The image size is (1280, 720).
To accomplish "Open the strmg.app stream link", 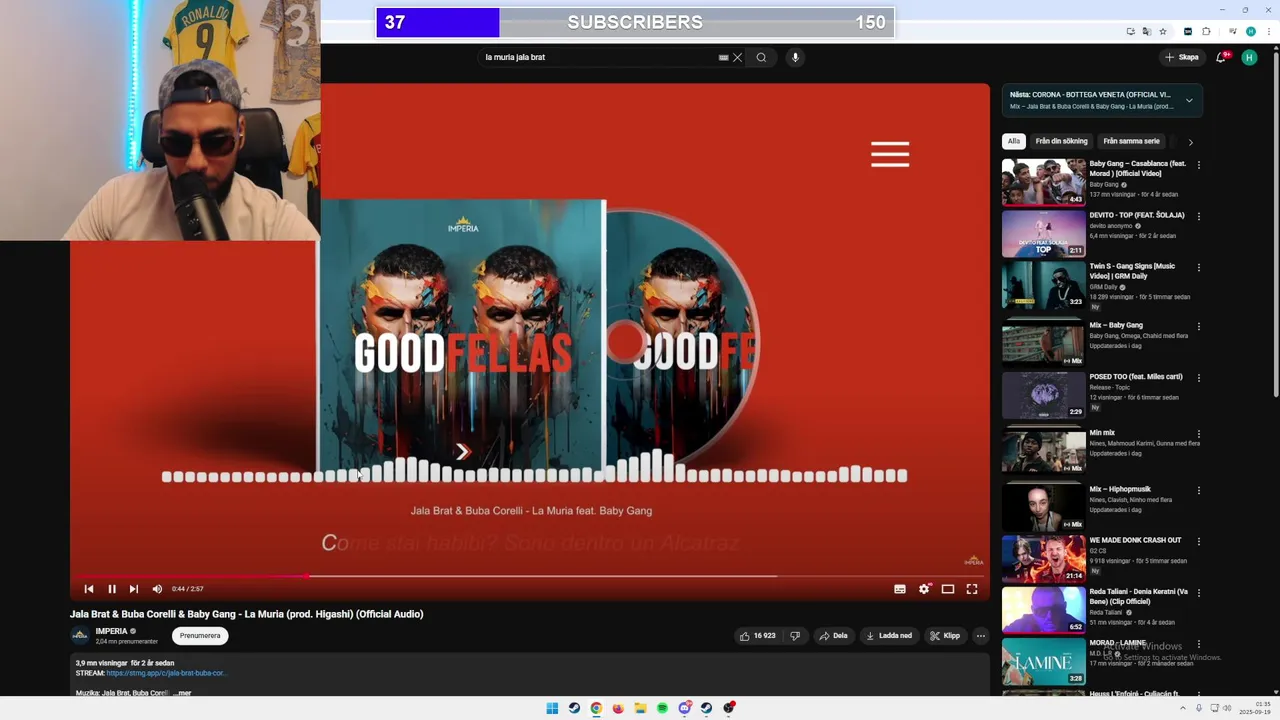I will click(166, 673).
